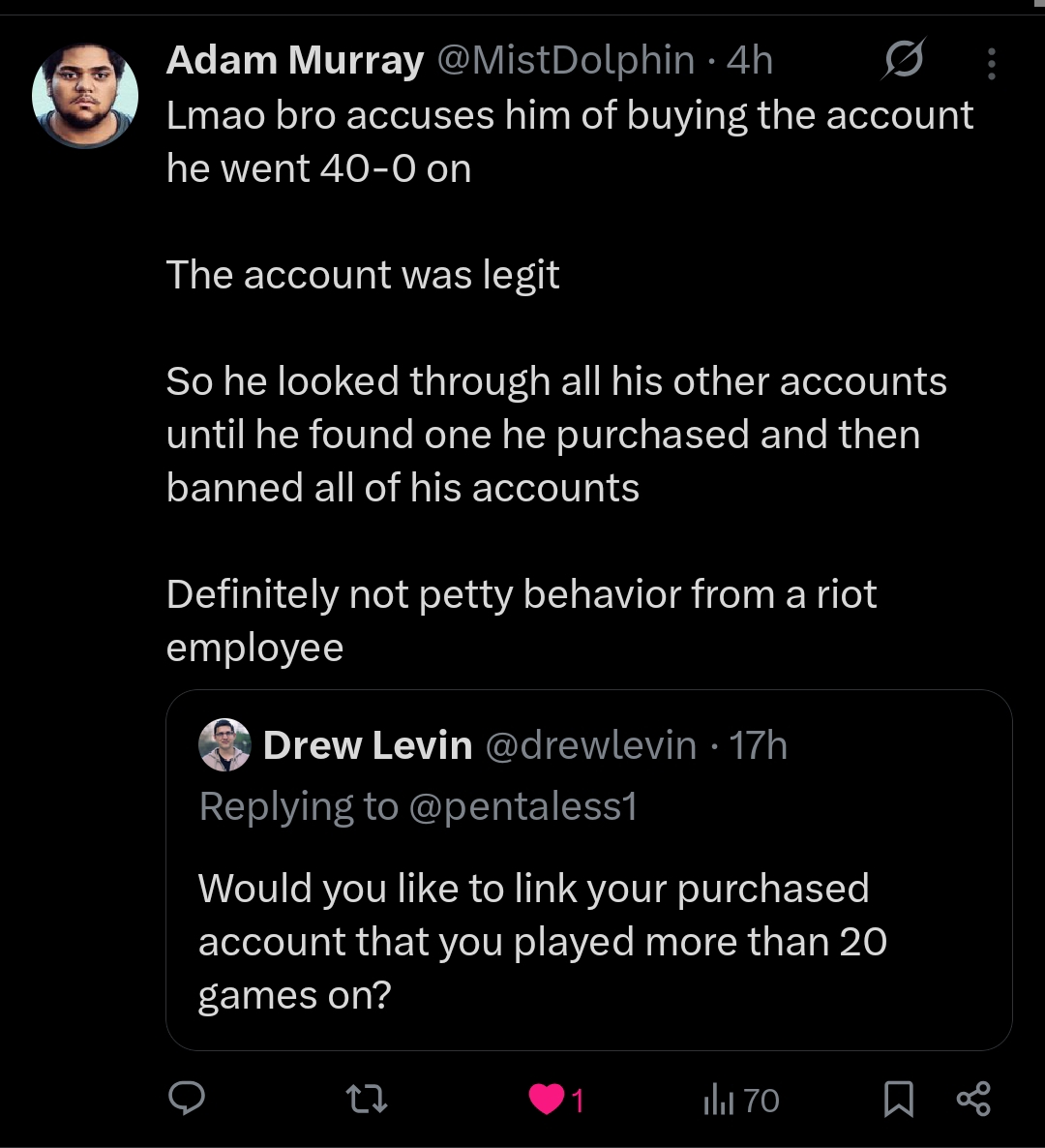This screenshot has height=1148, width=1045.
Task: Open the quoted tweet about purchased account
Action: pos(542,941)
